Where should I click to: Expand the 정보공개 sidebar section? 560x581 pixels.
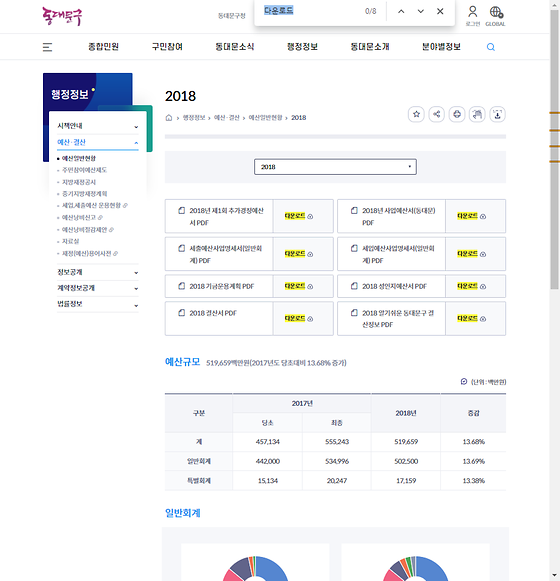98,272
